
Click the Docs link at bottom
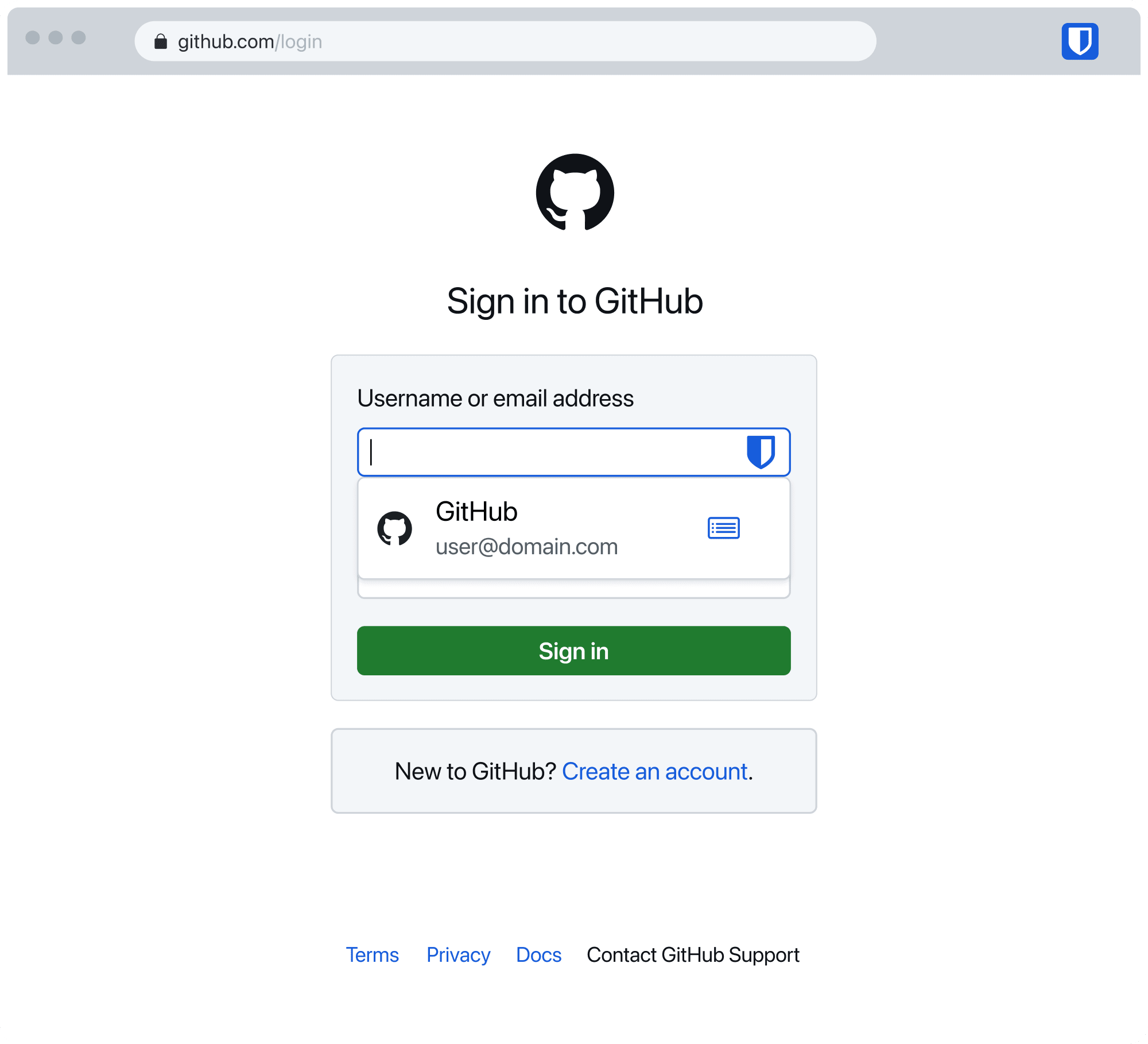(x=540, y=955)
